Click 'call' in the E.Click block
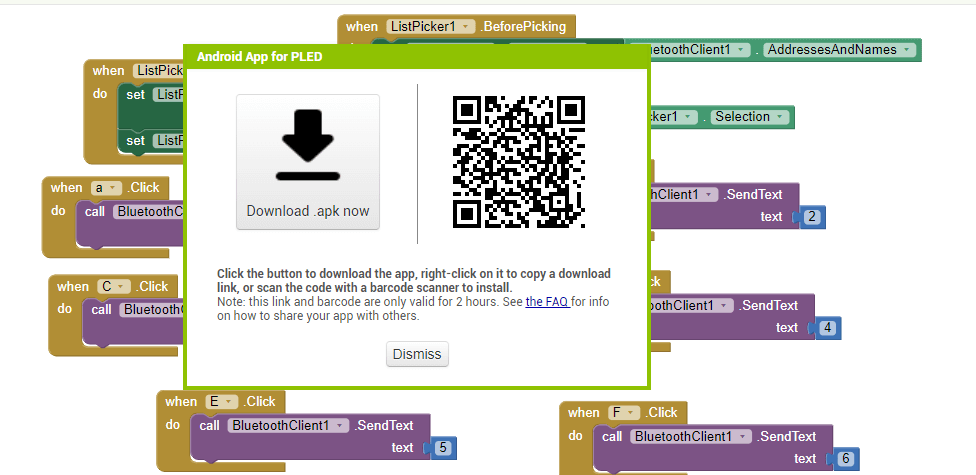Image resolution: width=976 pixels, height=475 pixels. coord(209,426)
